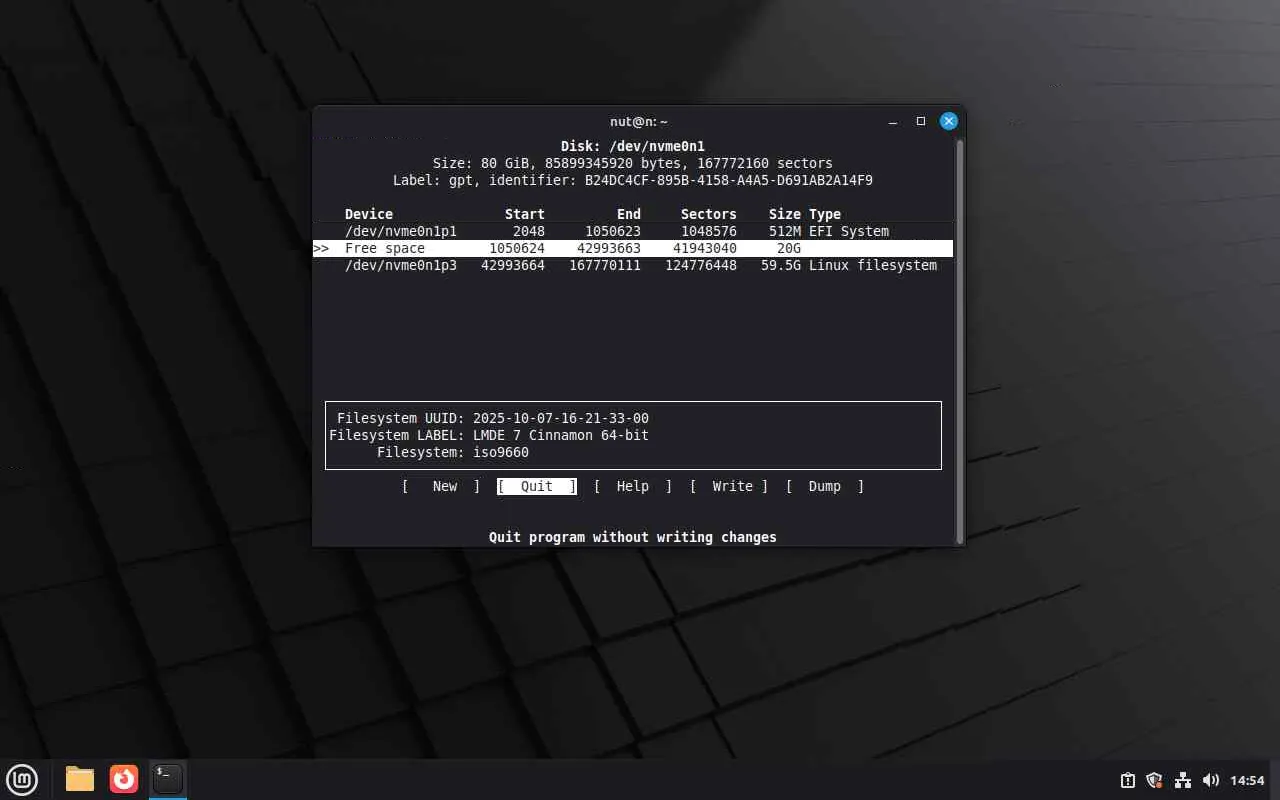Select the /dev/nvme0n1p3 partition row
The width and height of the screenshot is (1280, 800).
(x=633, y=265)
